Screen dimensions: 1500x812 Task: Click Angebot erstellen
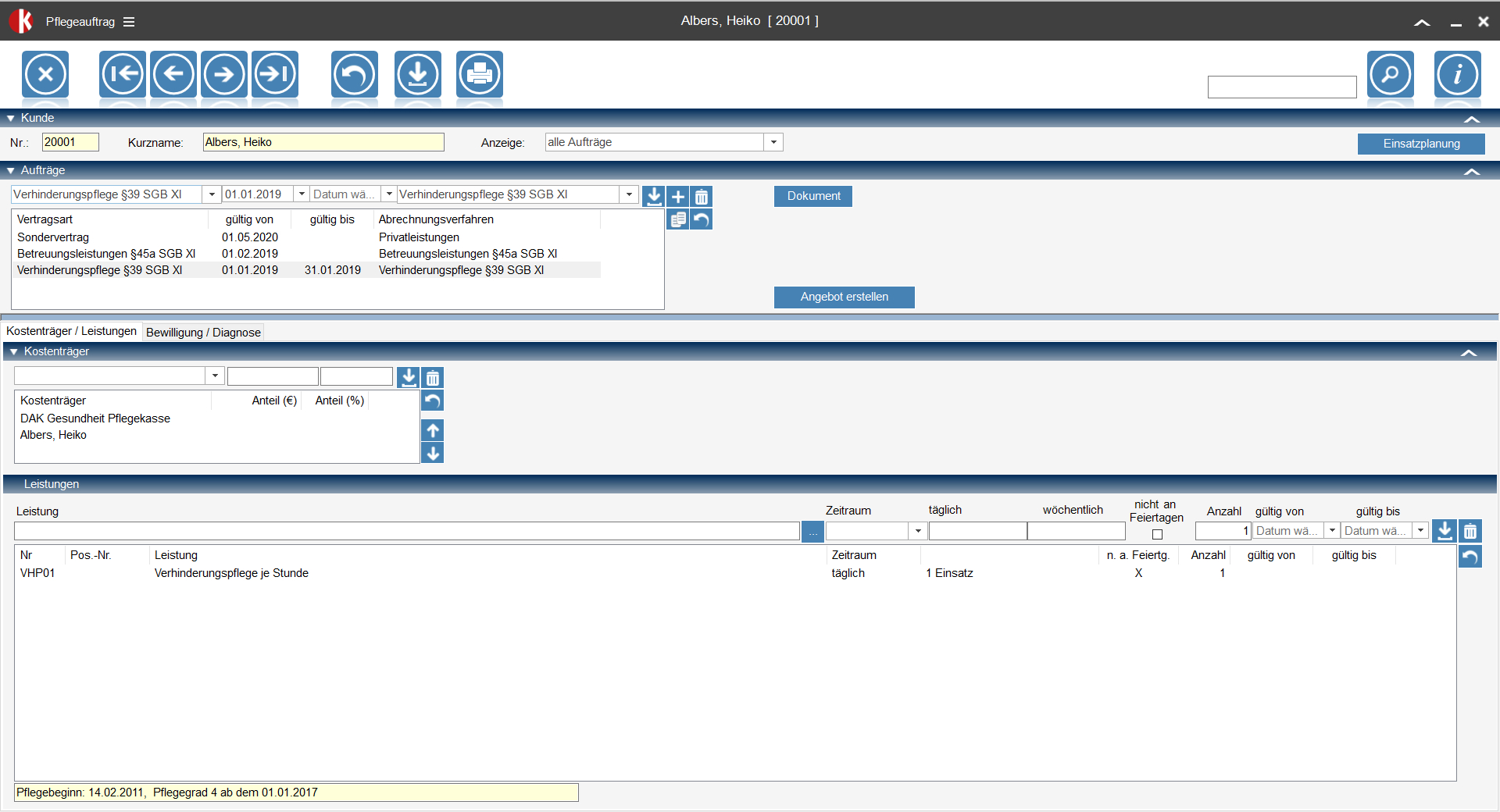point(844,297)
